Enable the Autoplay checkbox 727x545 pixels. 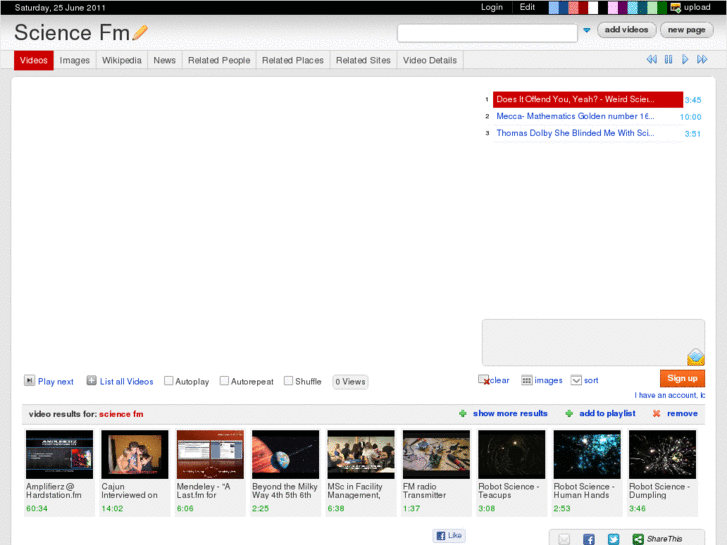(x=169, y=381)
